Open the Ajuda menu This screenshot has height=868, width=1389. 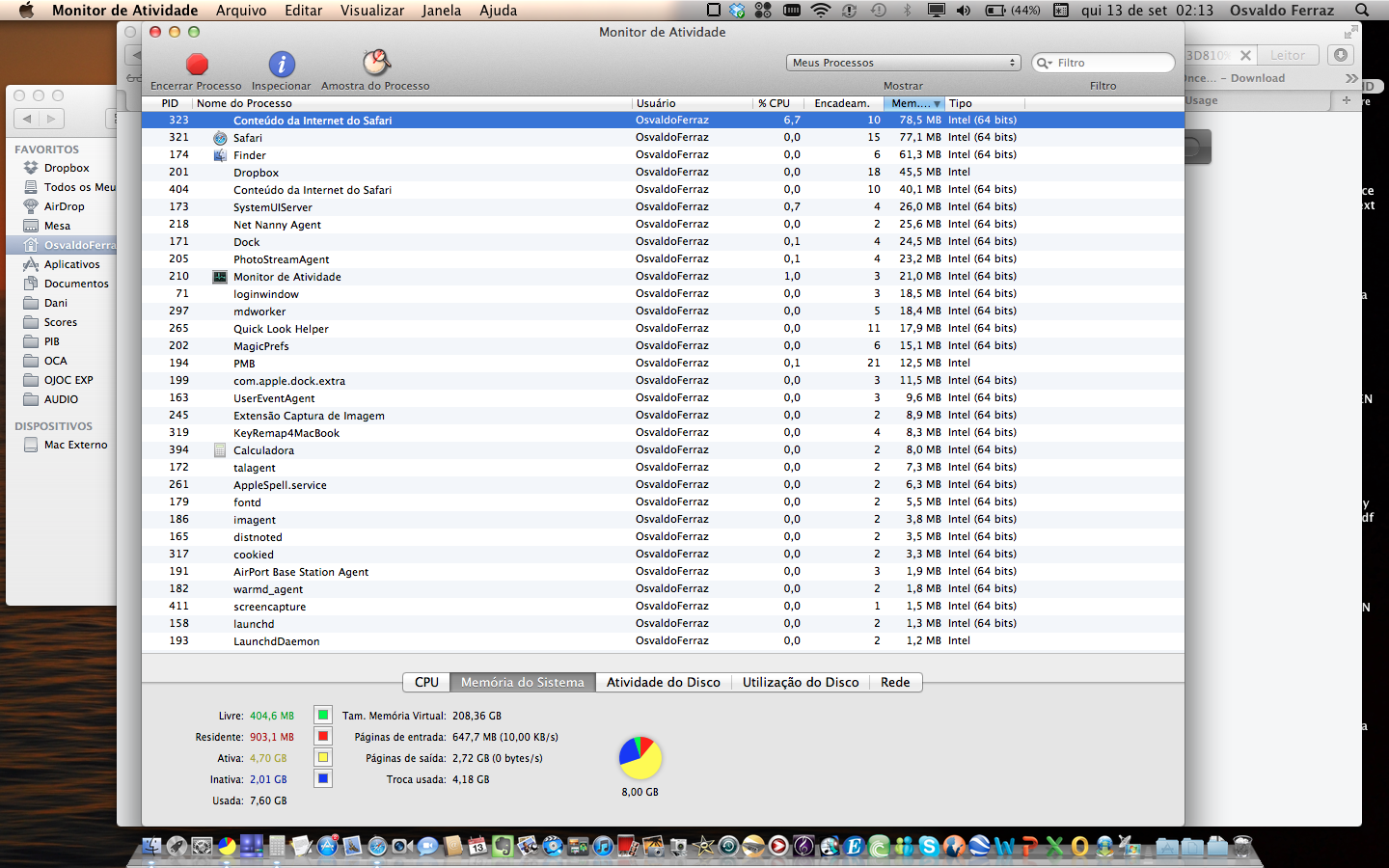499,11
